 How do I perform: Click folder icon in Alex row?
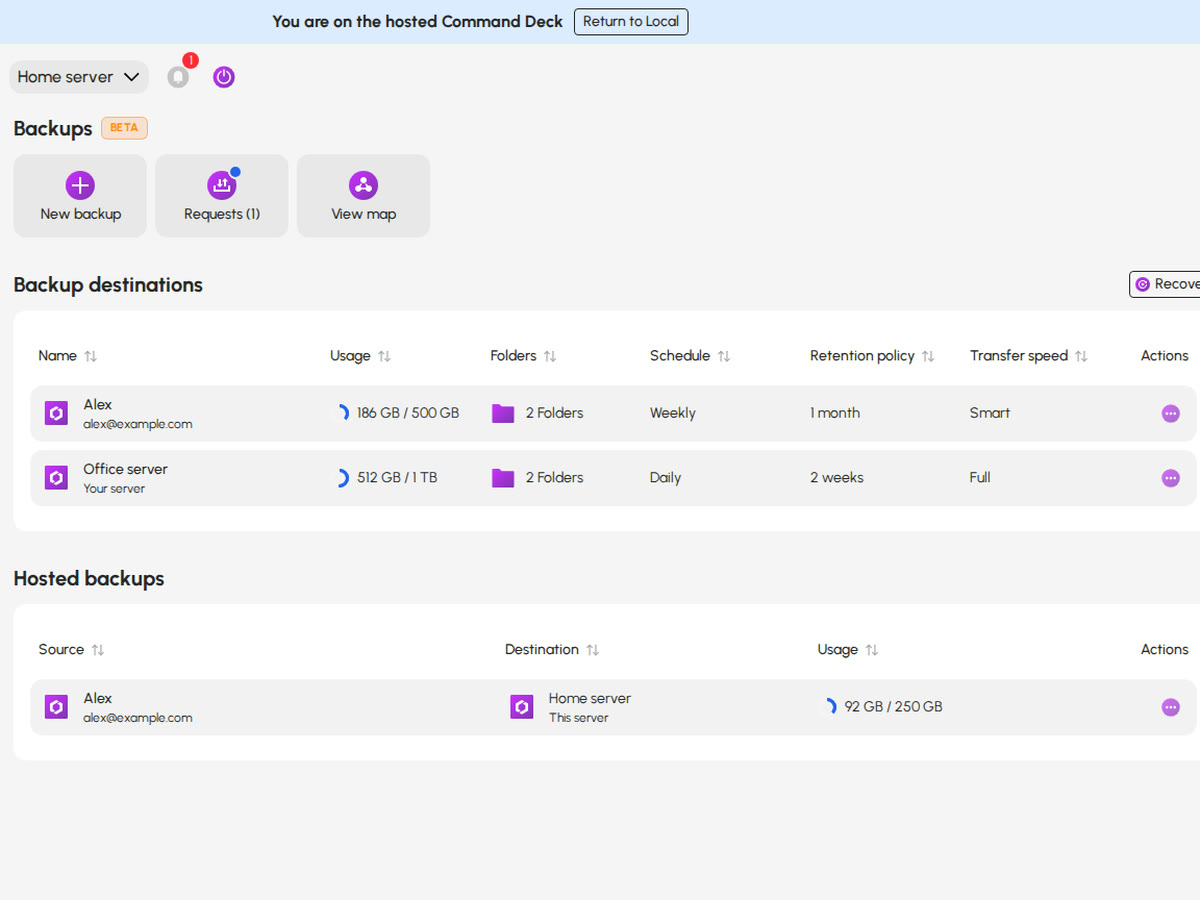503,414
